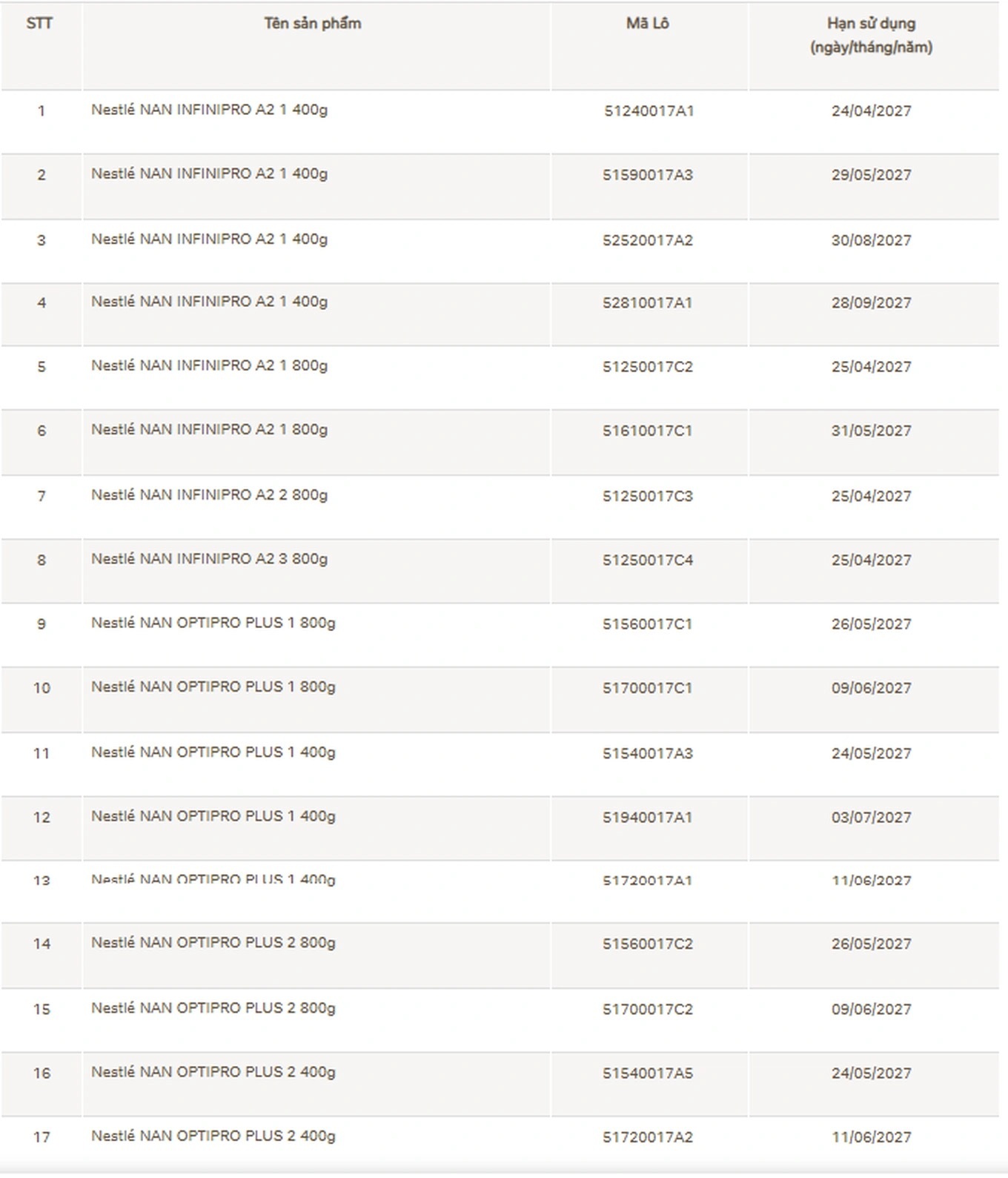Viewport: 1008px width, 1178px height.
Task: Click the INFINIPRO A2 3 800g product
Action: point(209,559)
